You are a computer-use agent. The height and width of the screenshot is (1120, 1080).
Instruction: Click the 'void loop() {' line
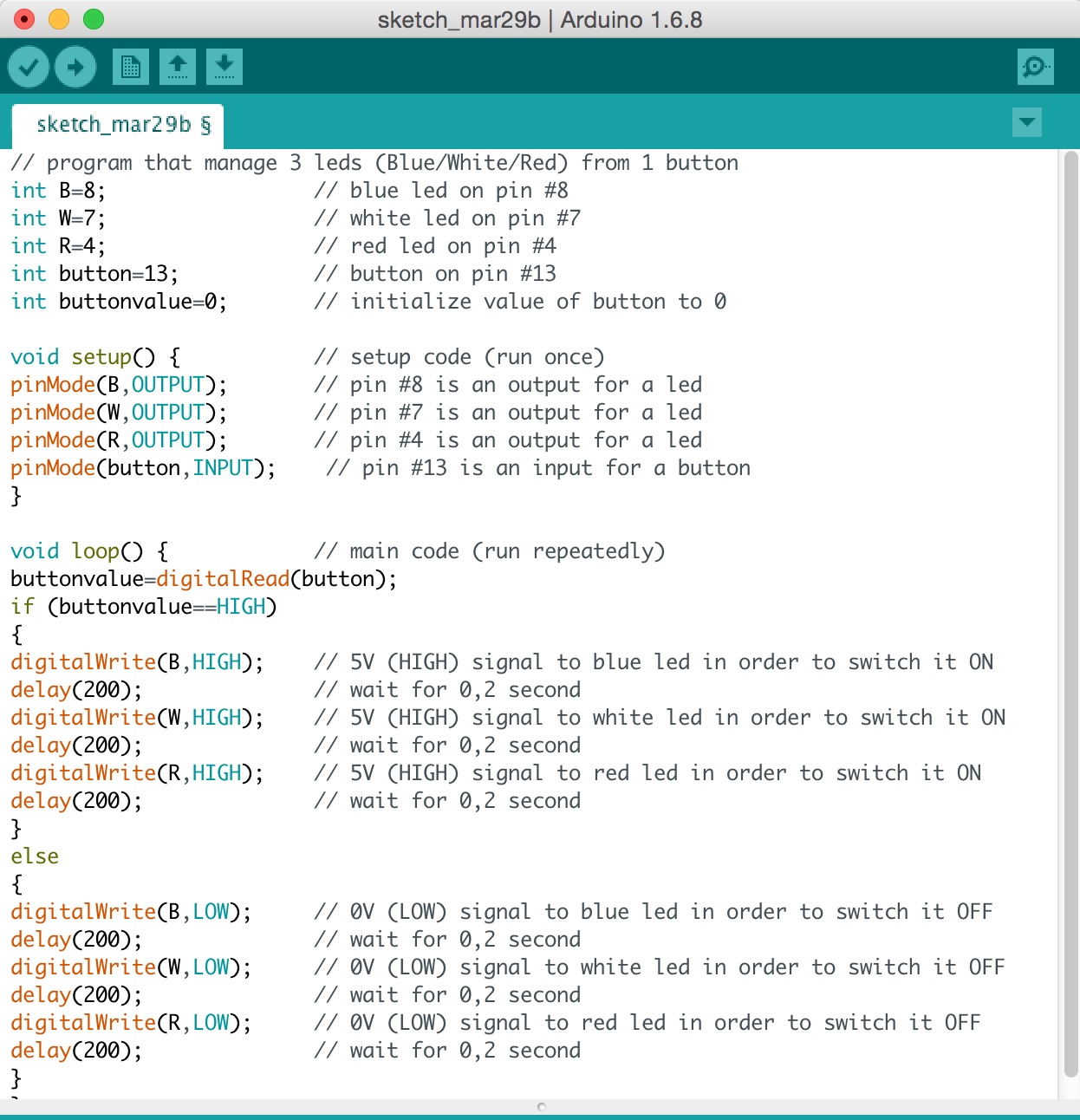pyautogui.click(x=89, y=551)
